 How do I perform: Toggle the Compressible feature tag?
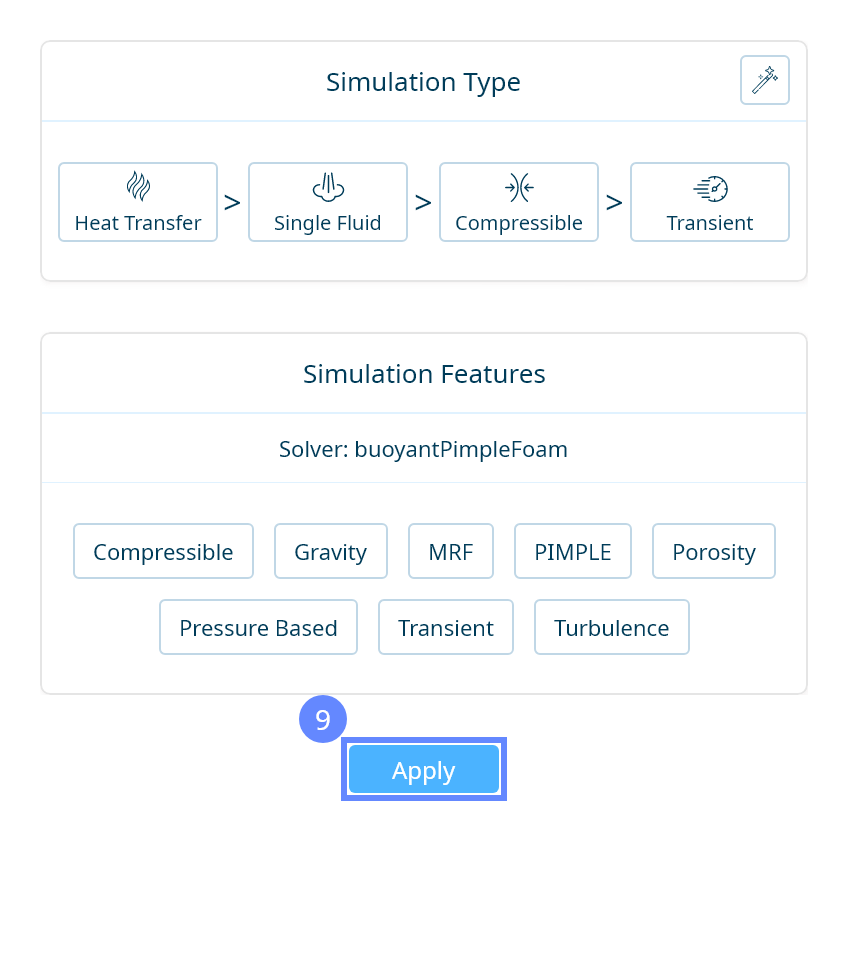(163, 552)
